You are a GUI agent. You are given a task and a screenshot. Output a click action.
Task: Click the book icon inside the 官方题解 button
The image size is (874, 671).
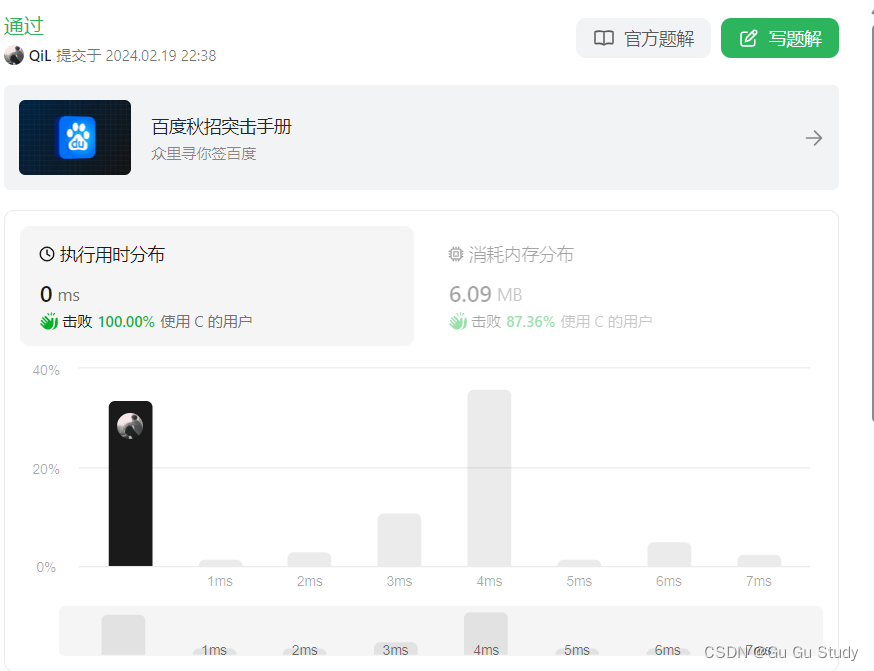coord(604,38)
